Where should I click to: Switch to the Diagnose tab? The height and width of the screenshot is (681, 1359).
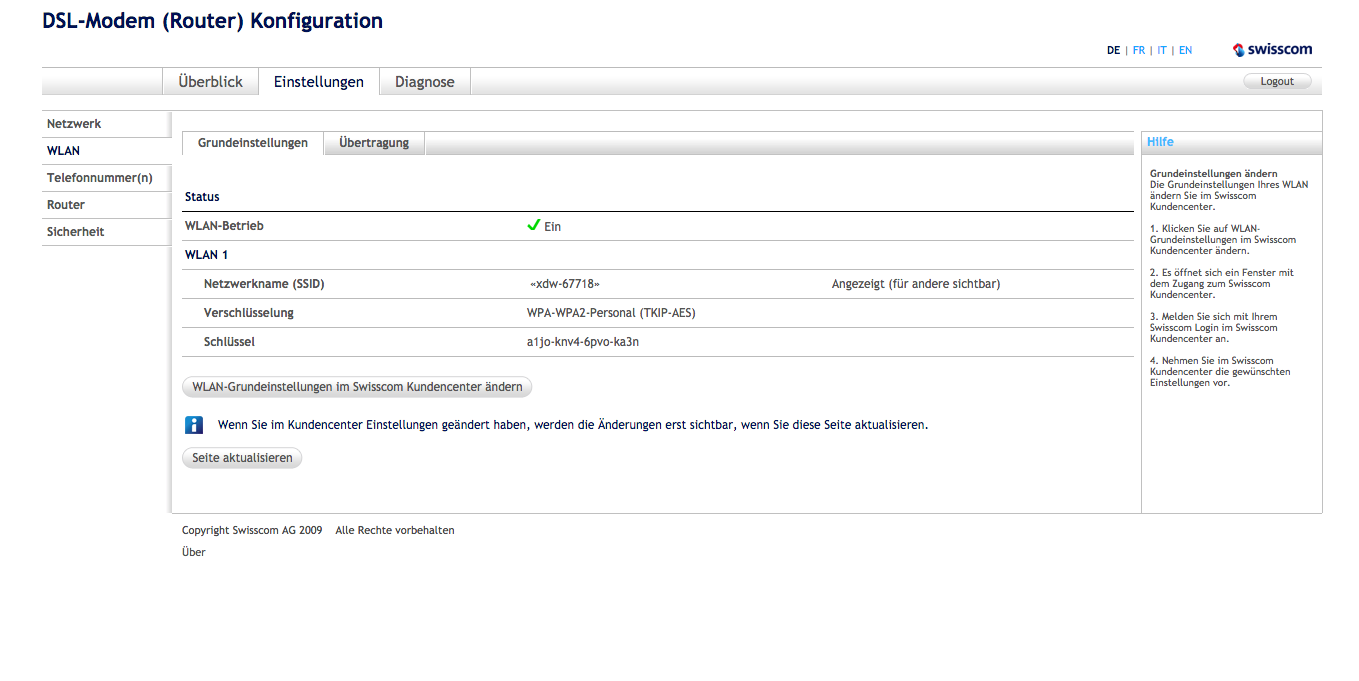click(425, 82)
